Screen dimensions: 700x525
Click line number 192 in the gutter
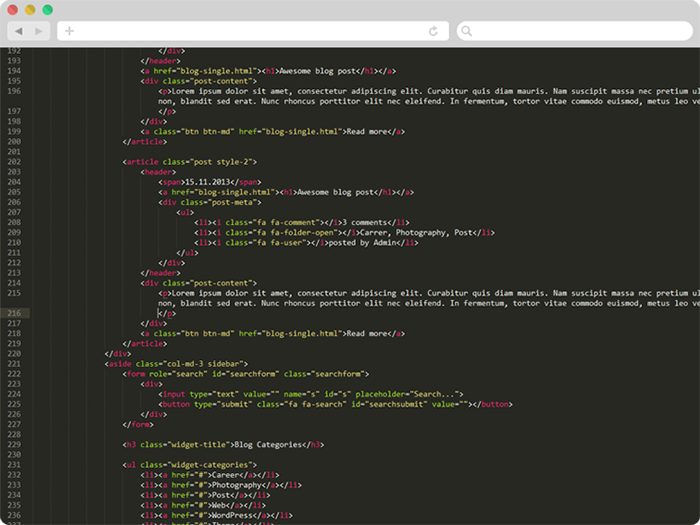coord(14,50)
